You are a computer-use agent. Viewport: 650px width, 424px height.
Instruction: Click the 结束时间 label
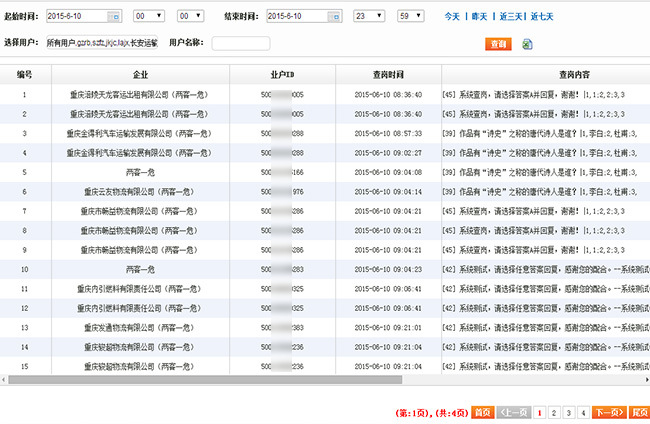click(241, 17)
